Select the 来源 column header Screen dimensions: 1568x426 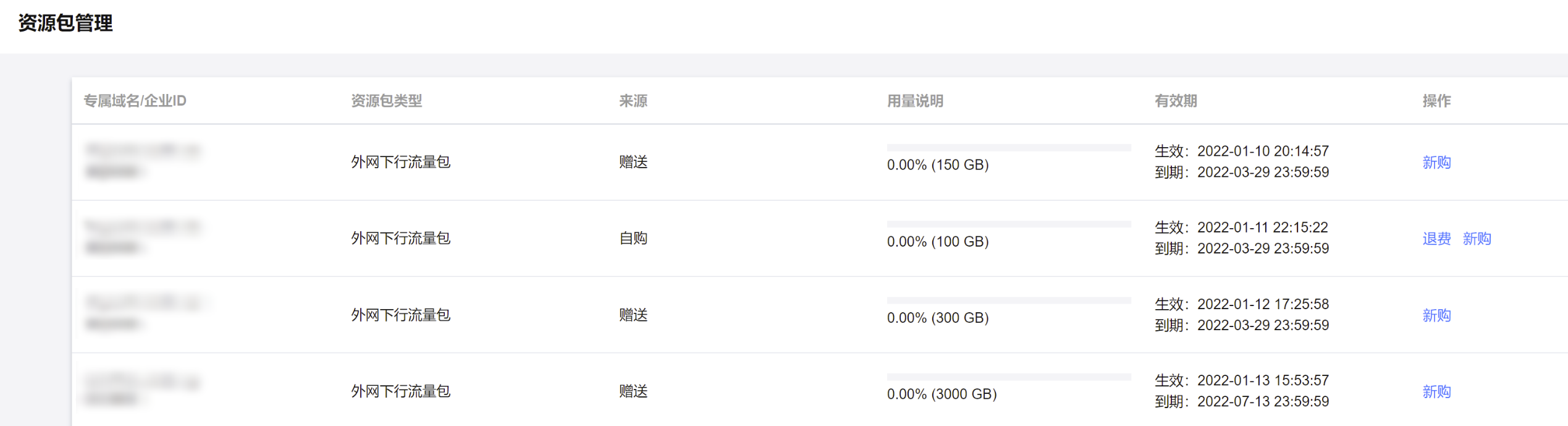[x=633, y=101]
